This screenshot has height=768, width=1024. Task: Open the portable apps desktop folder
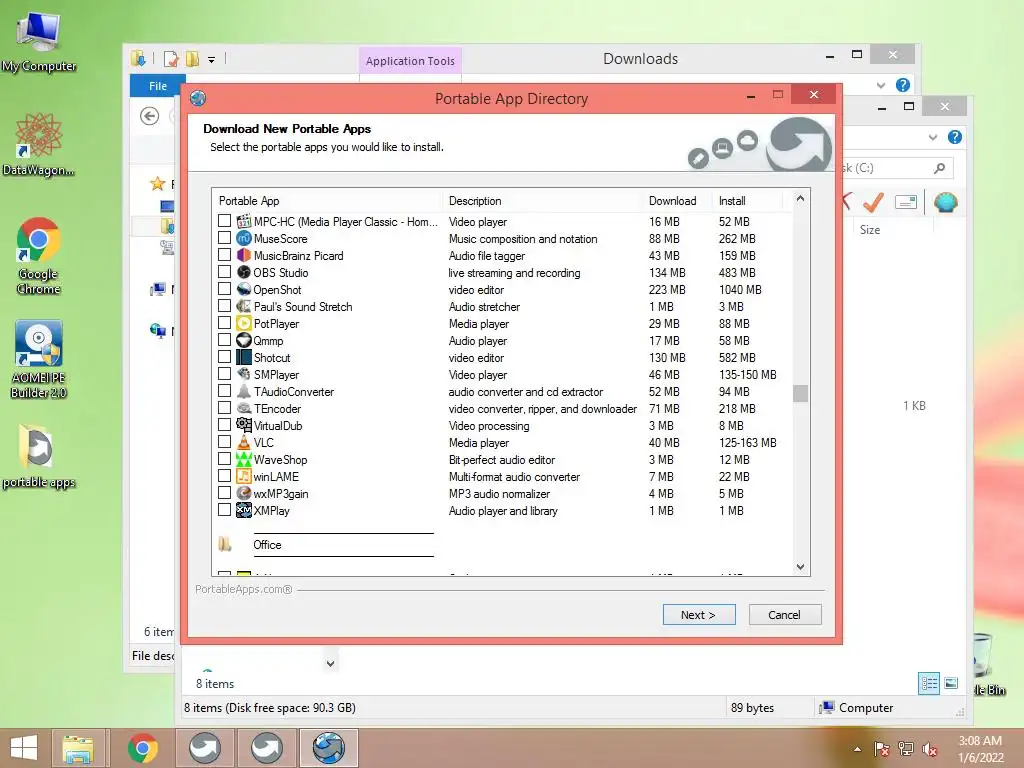tap(39, 456)
